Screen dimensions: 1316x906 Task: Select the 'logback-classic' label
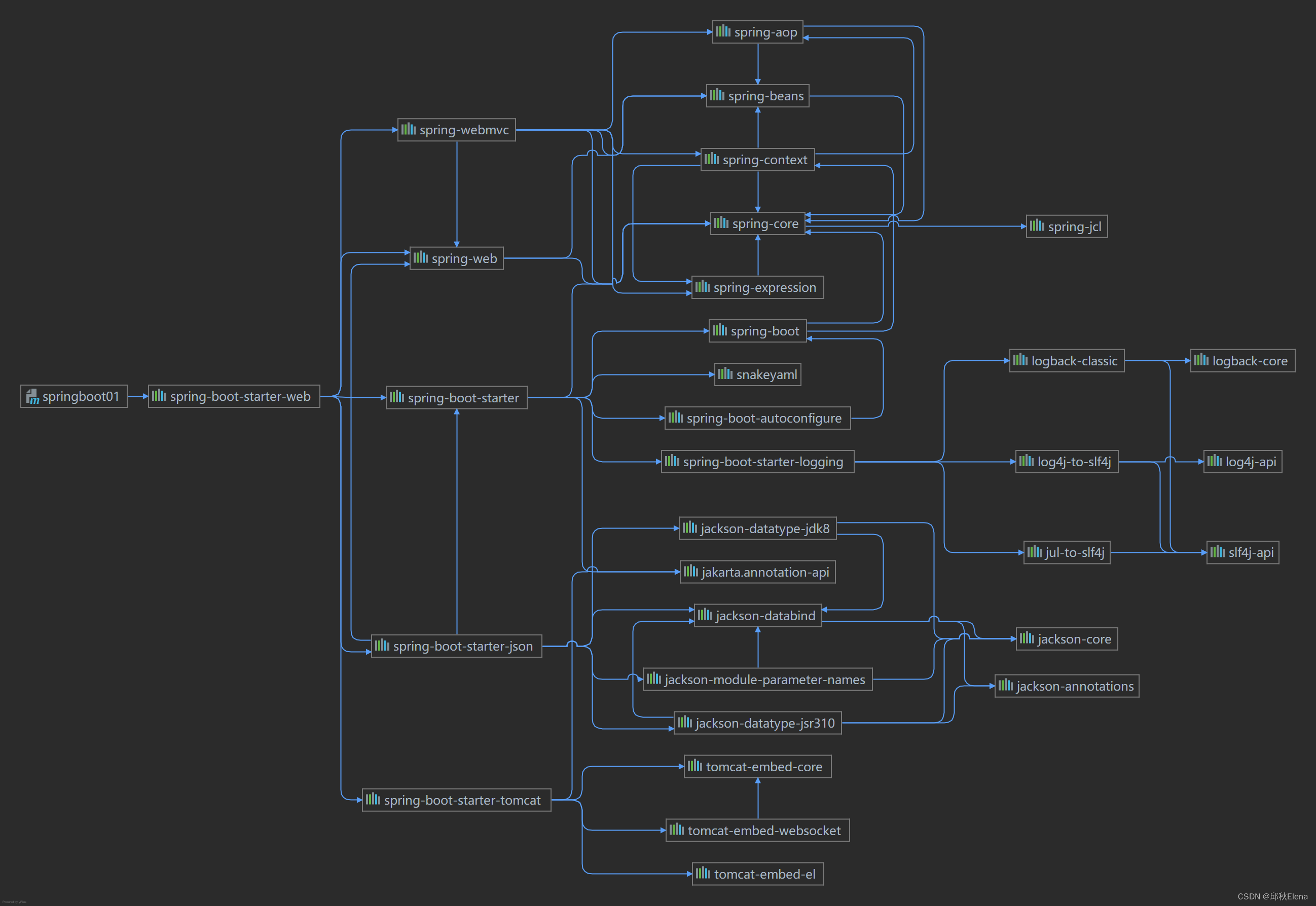coord(1074,361)
